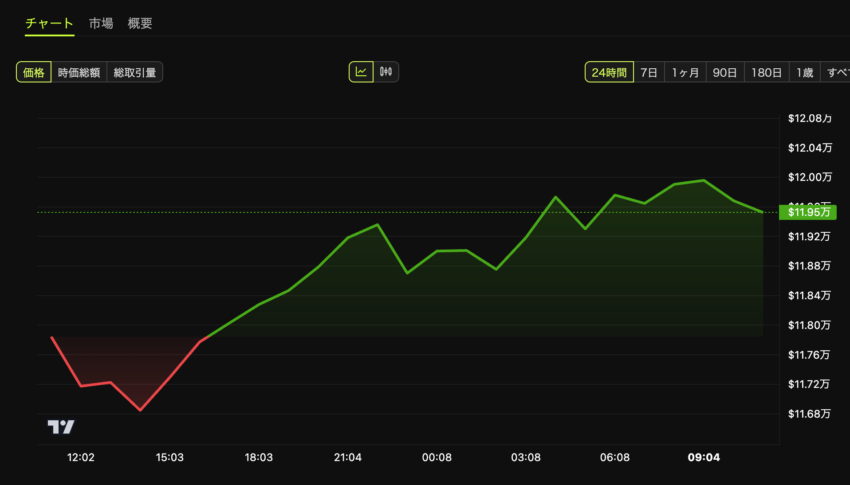This screenshot has height=485, width=850.
Task: Select the 1歳 time range
Action: (804, 72)
